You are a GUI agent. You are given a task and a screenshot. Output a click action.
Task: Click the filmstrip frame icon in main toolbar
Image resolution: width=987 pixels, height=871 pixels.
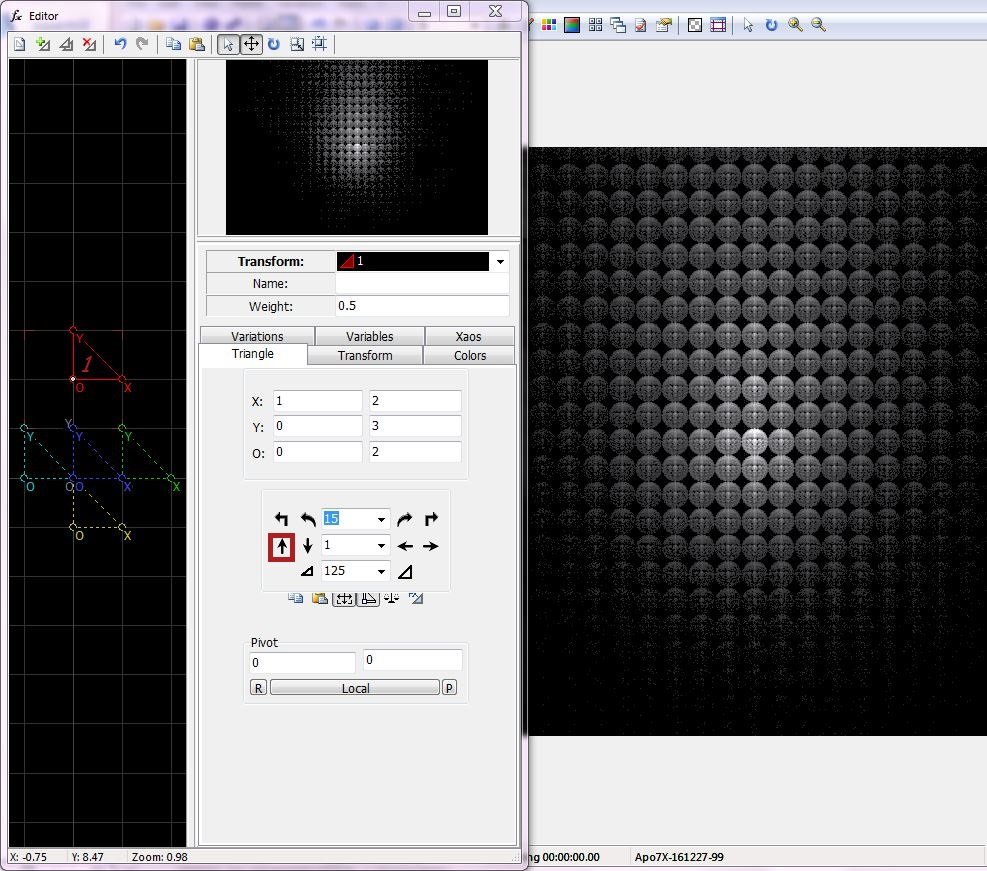(x=718, y=25)
